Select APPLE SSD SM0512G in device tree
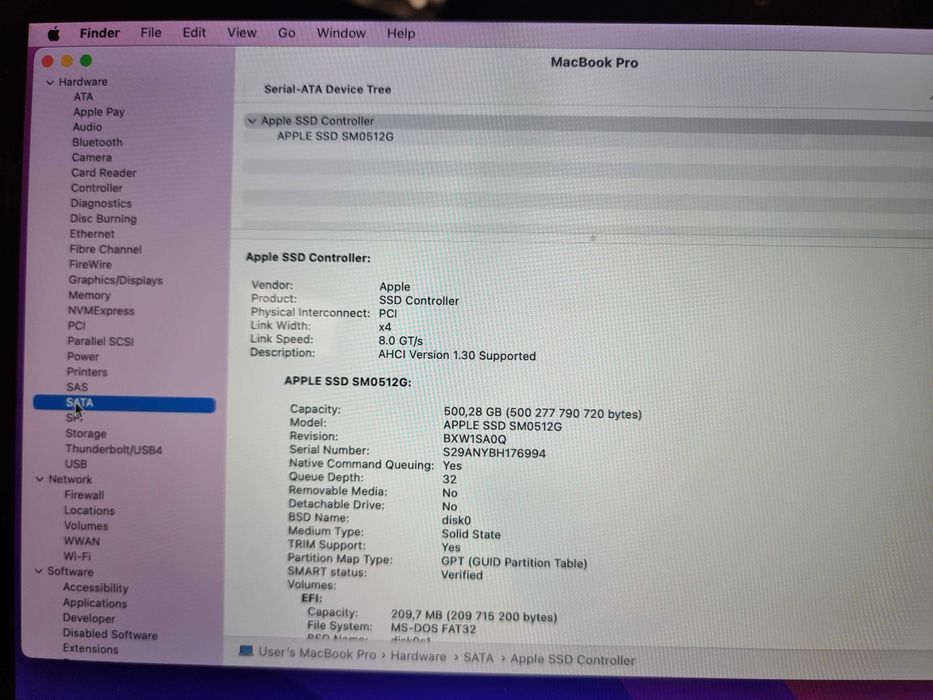This screenshot has height=700, width=933. pos(335,136)
